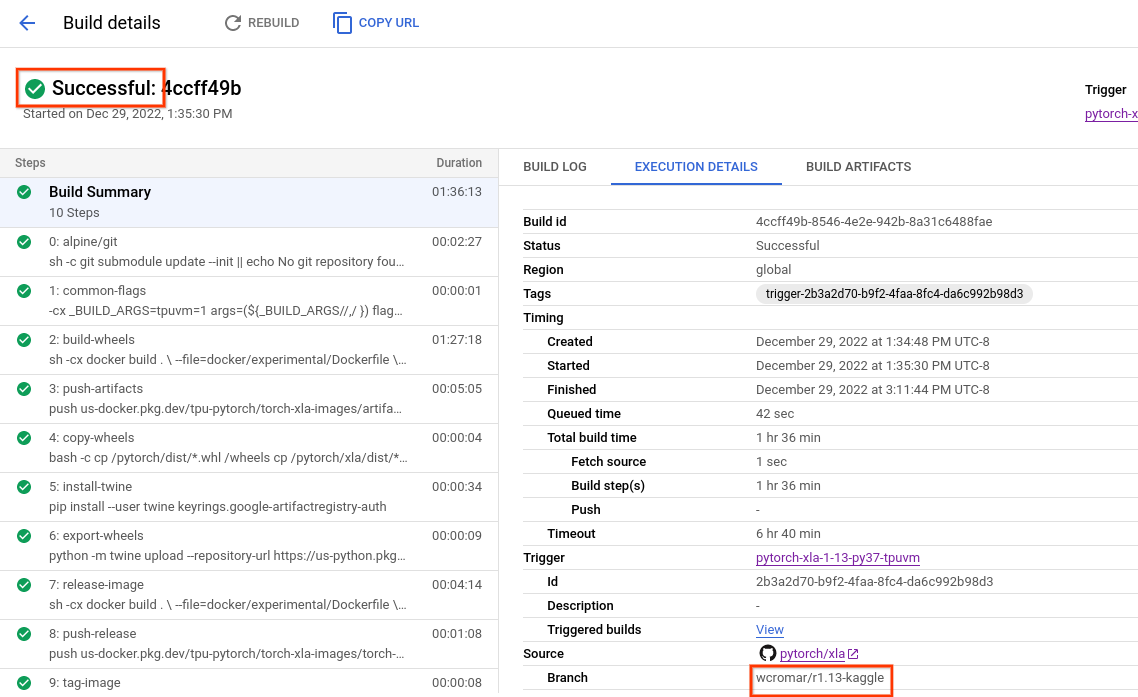Image resolution: width=1138 pixels, height=697 pixels.
Task: Select step 6: export-wheels
Action: pos(249,546)
